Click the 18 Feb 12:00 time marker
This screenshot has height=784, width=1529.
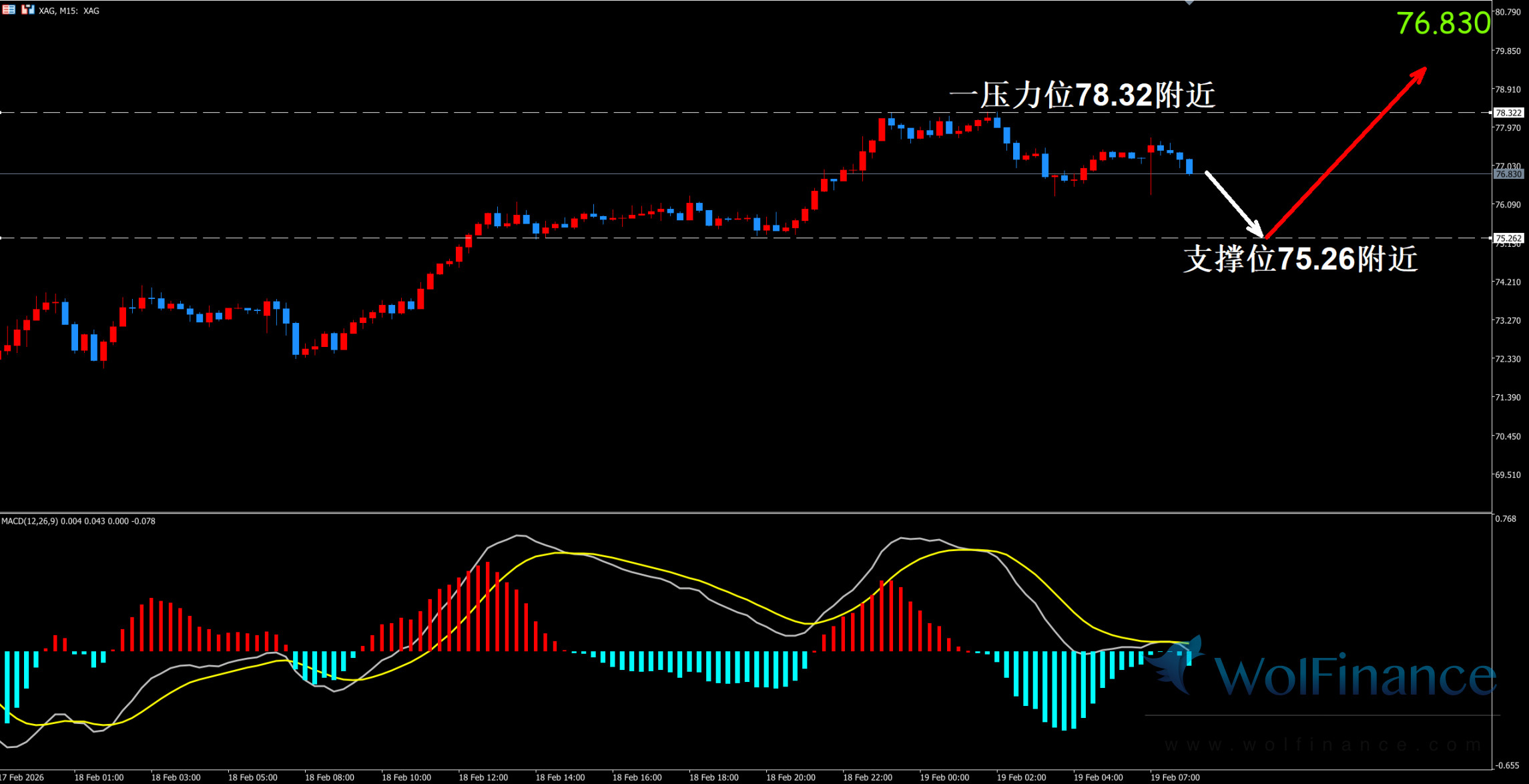(x=483, y=777)
